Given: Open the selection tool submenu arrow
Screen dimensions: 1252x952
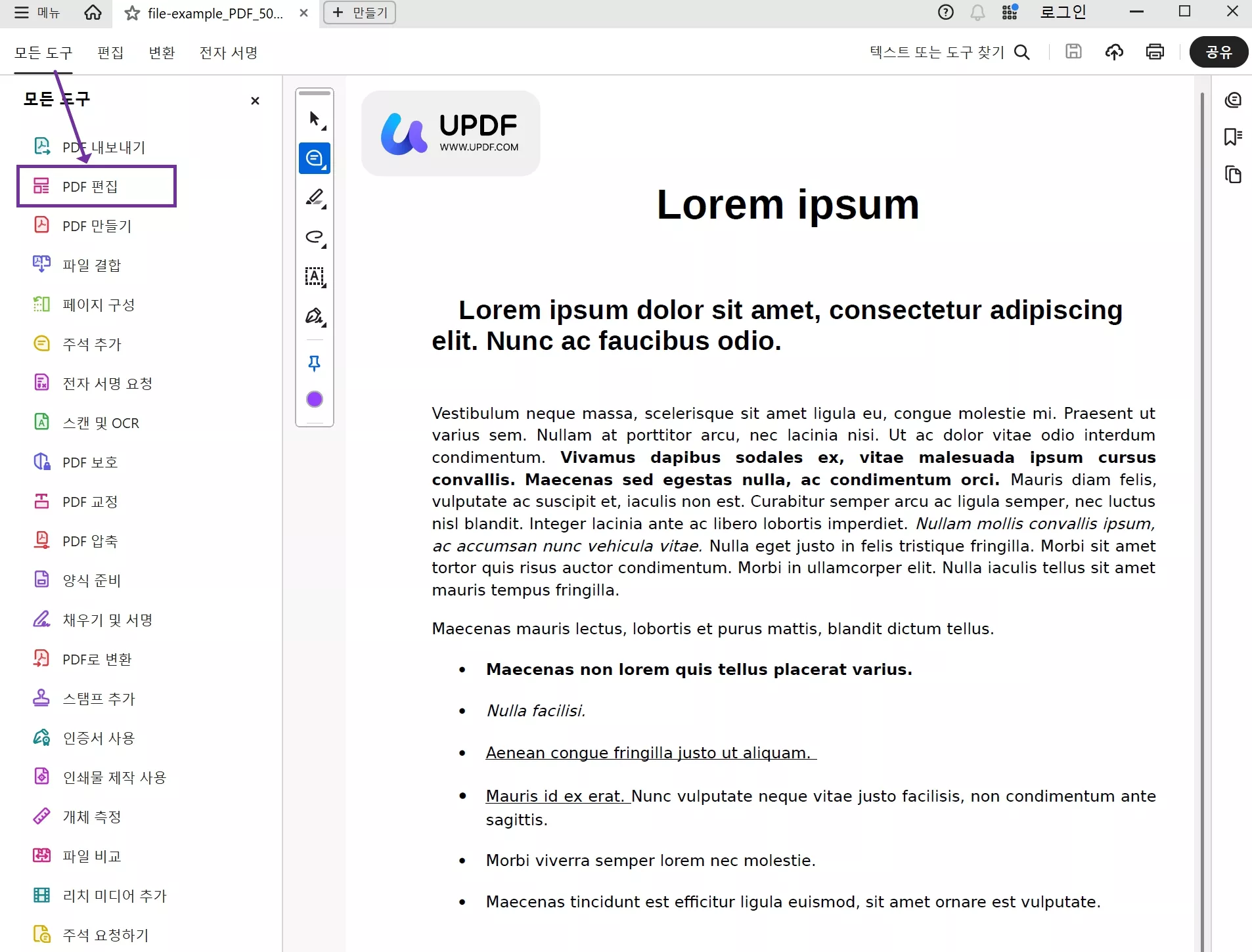Looking at the screenshot, I should [324, 127].
